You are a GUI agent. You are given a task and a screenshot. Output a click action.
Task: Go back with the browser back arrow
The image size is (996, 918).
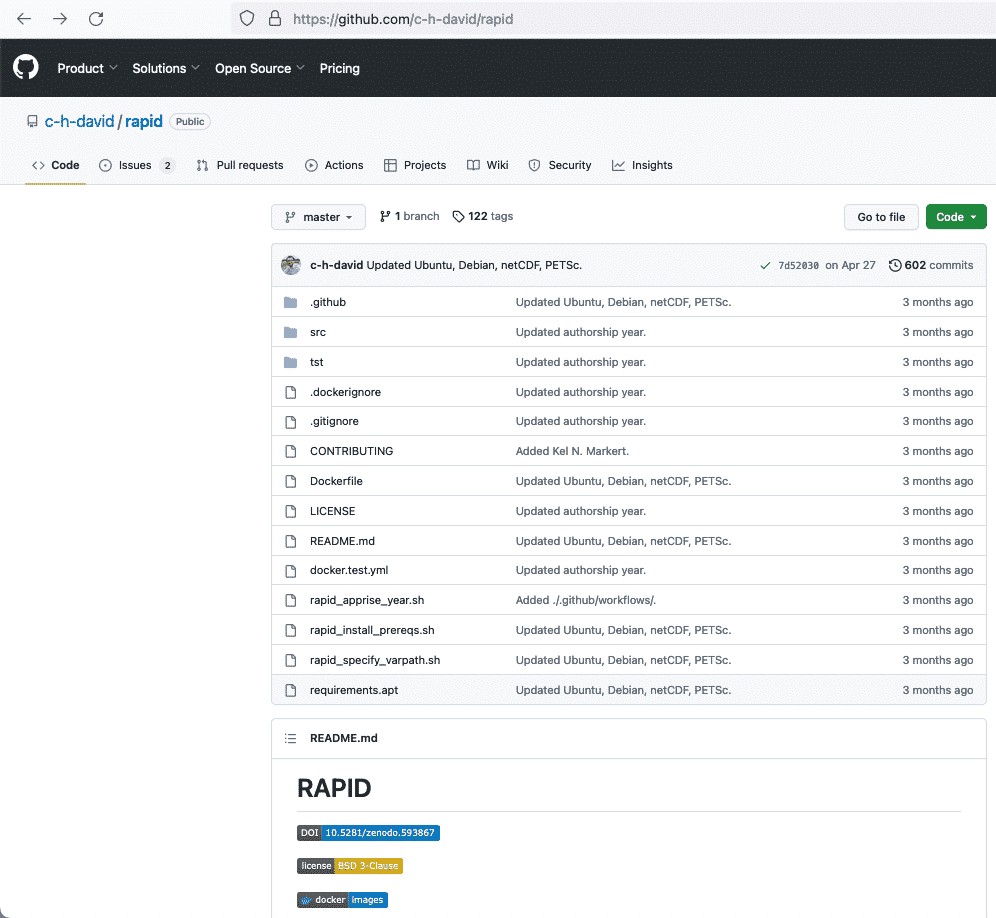click(24, 19)
